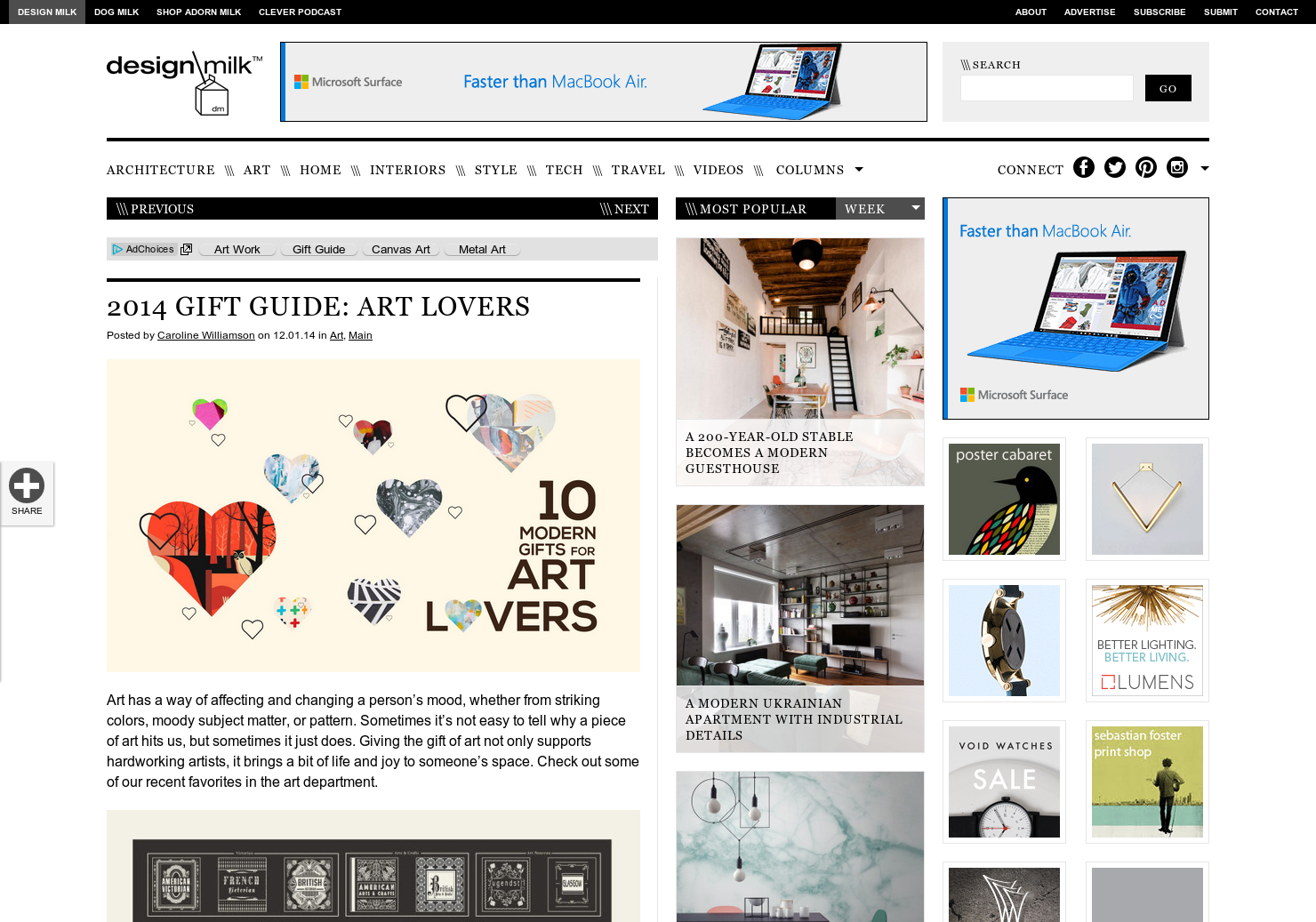This screenshot has height=922, width=1316.
Task: Open the AdChoices info icon
Action: coord(116,249)
